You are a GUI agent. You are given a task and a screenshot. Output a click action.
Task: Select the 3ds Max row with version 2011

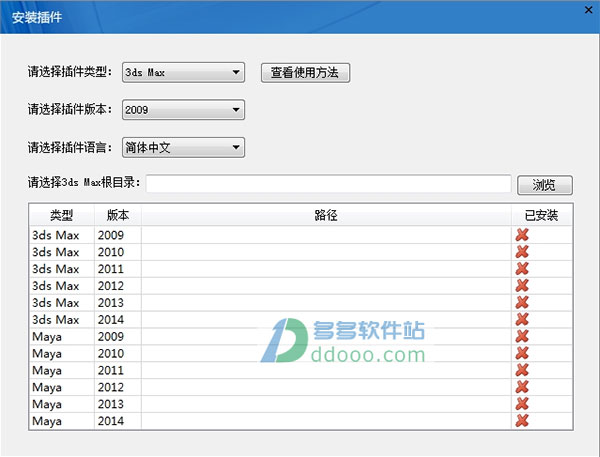tap(301, 269)
